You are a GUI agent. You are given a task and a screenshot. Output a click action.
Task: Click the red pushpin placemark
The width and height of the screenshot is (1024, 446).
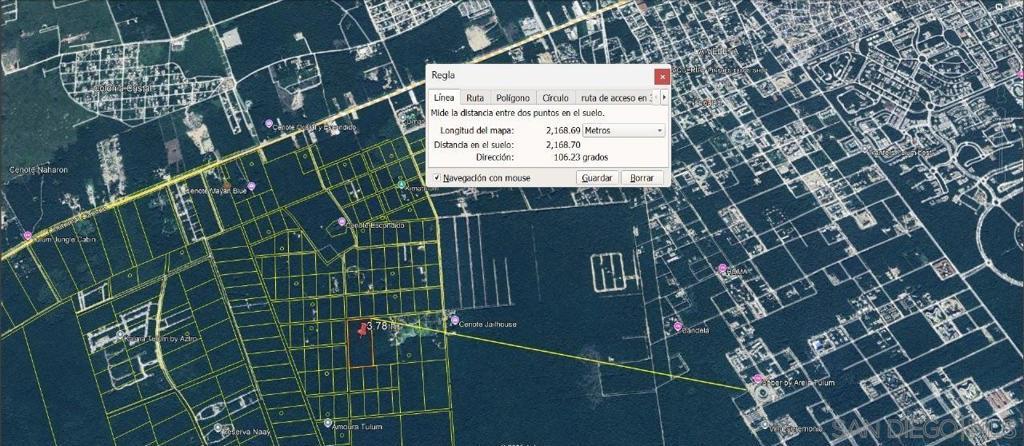[x=360, y=328]
